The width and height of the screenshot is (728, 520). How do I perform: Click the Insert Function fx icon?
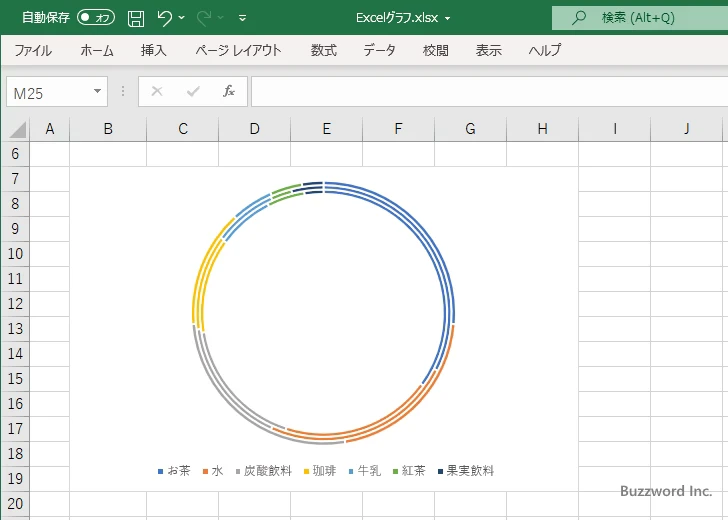(229, 91)
